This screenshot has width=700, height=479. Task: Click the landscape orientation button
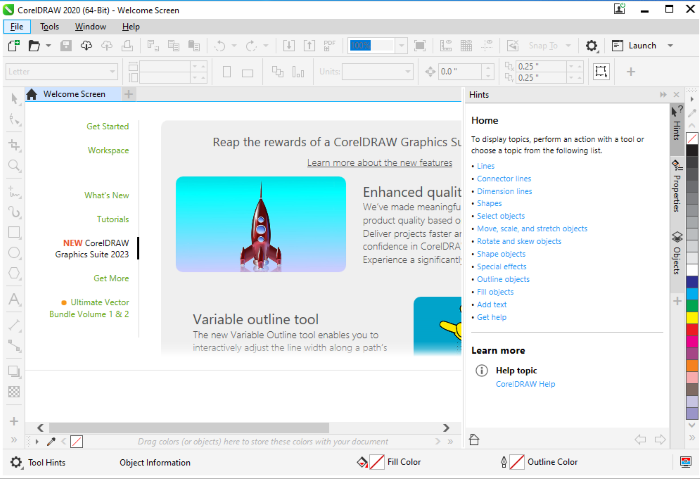point(247,72)
